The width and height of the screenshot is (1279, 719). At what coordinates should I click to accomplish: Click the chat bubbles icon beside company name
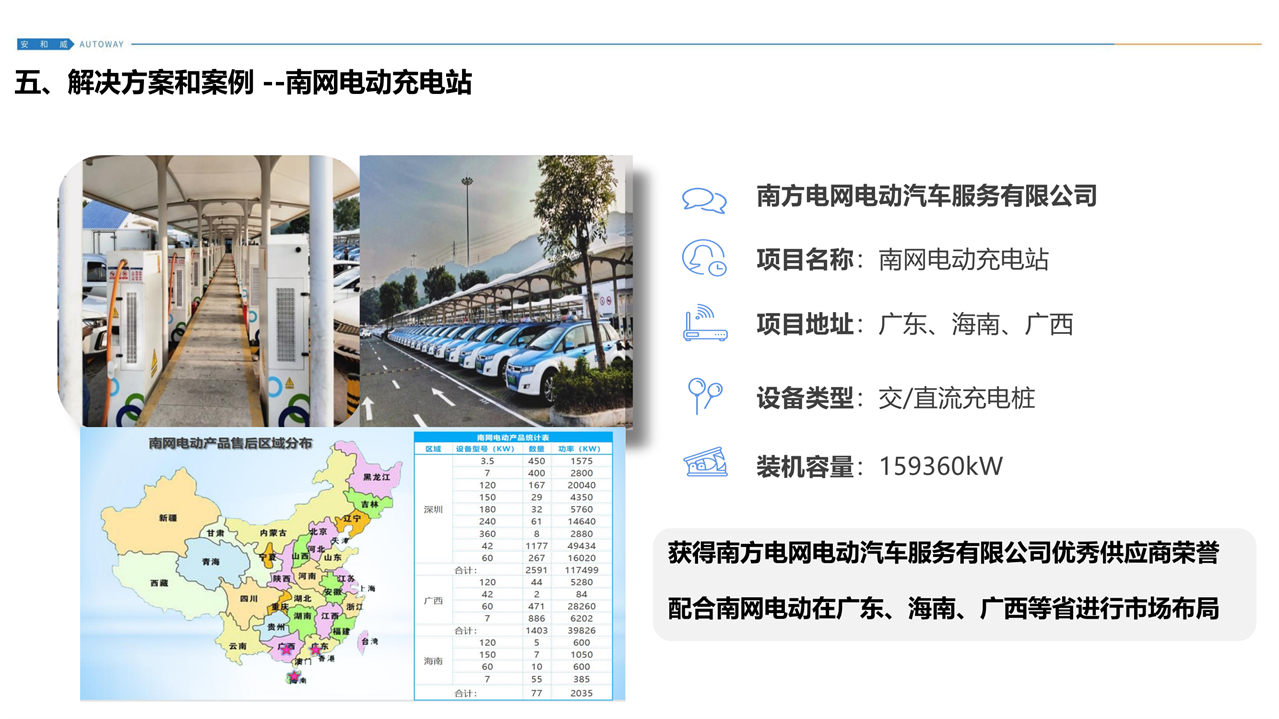pos(704,199)
